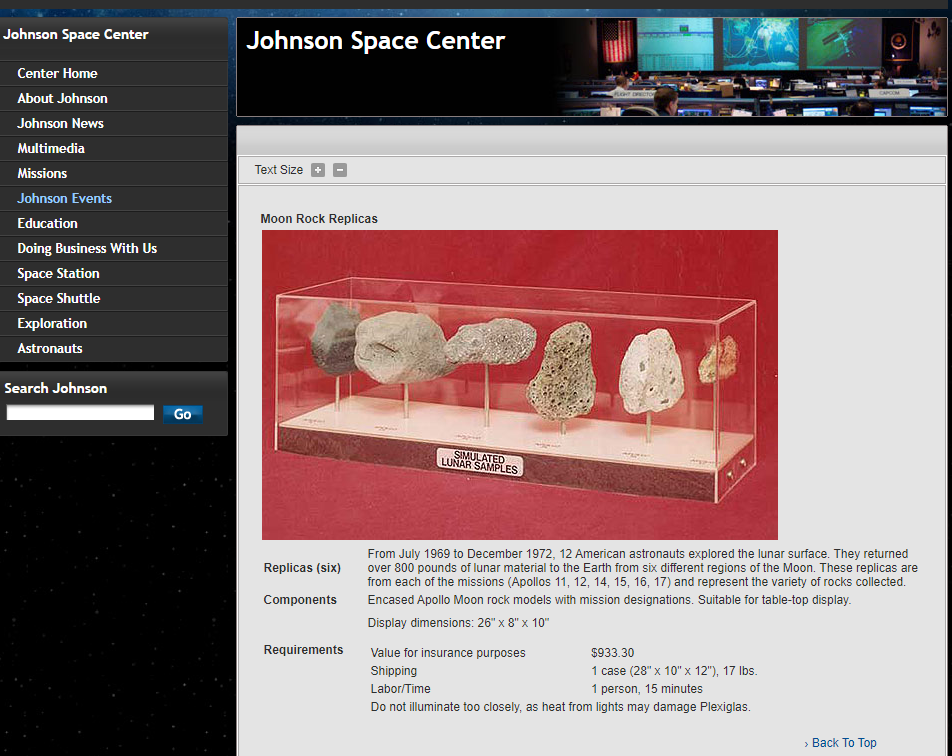Select Exploration in the sidebar
This screenshot has width=952, height=756.
point(52,323)
